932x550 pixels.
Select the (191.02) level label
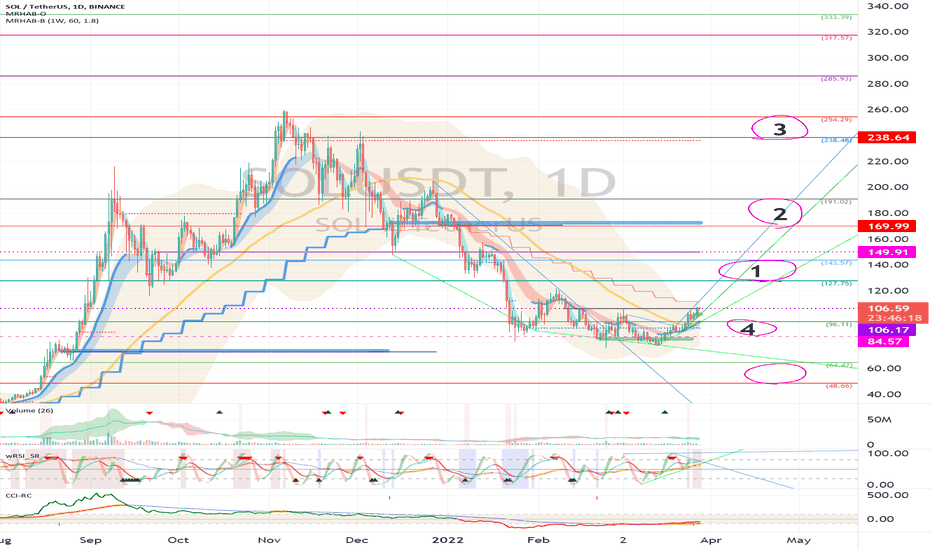point(836,202)
